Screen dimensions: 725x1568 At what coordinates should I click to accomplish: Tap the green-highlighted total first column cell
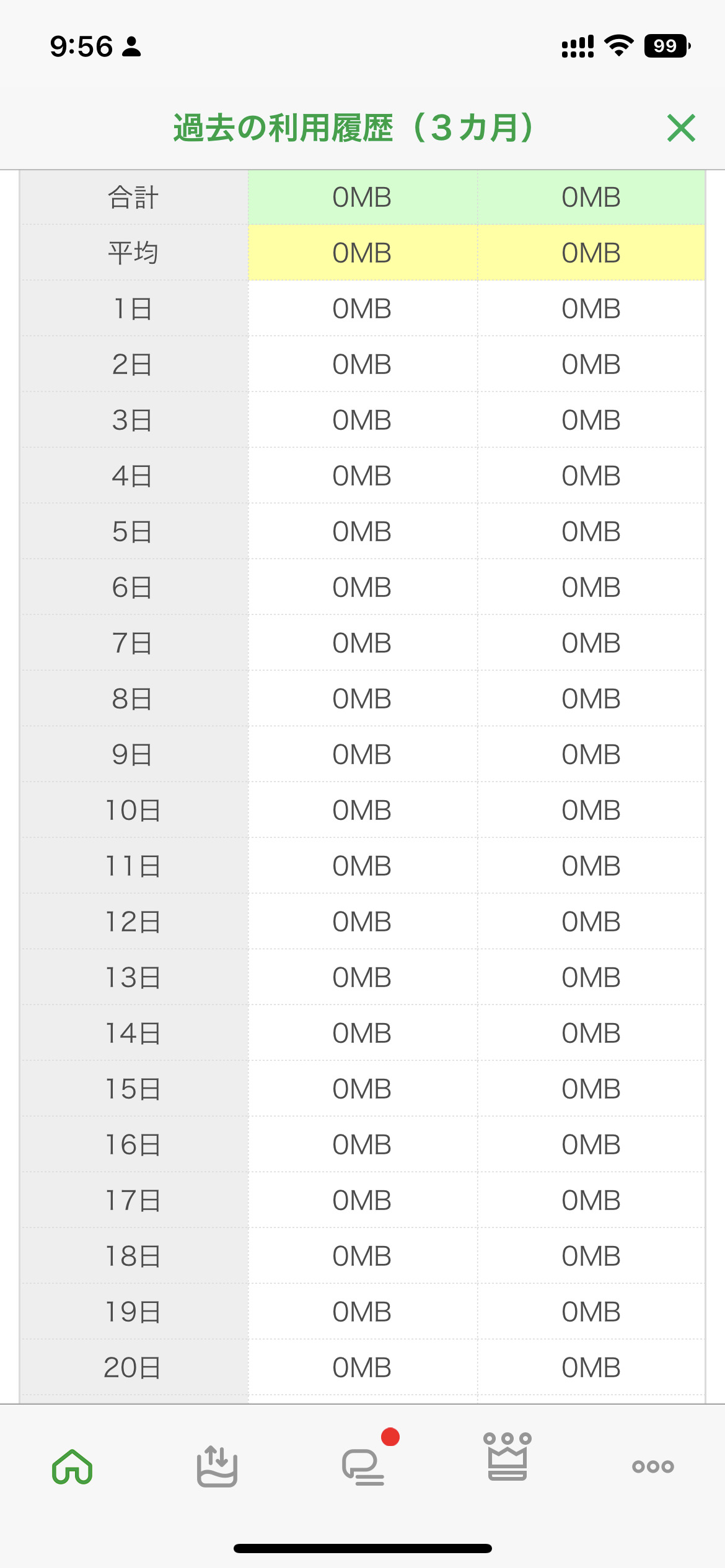click(362, 198)
